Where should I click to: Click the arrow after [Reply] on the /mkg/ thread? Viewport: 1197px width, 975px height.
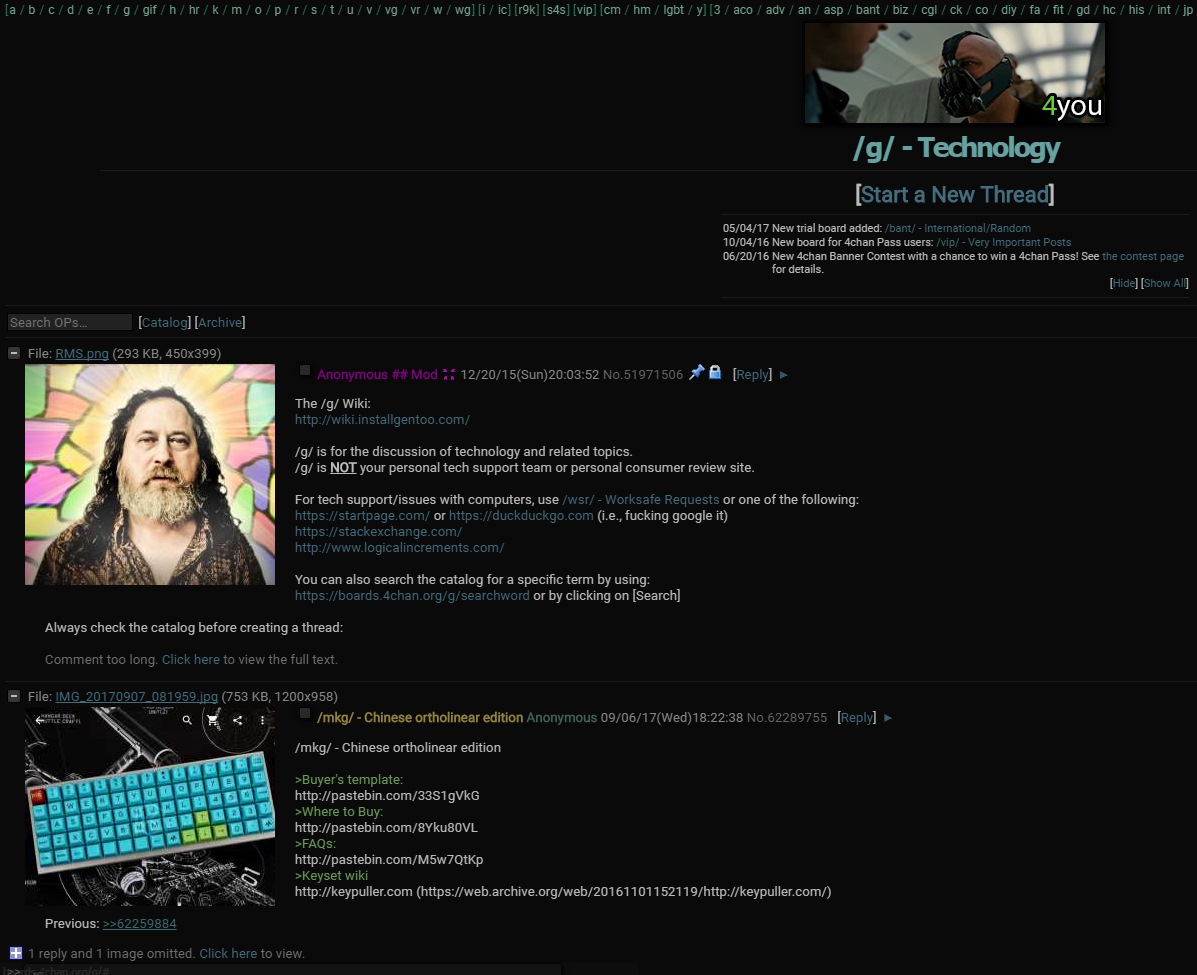pos(887,718)
